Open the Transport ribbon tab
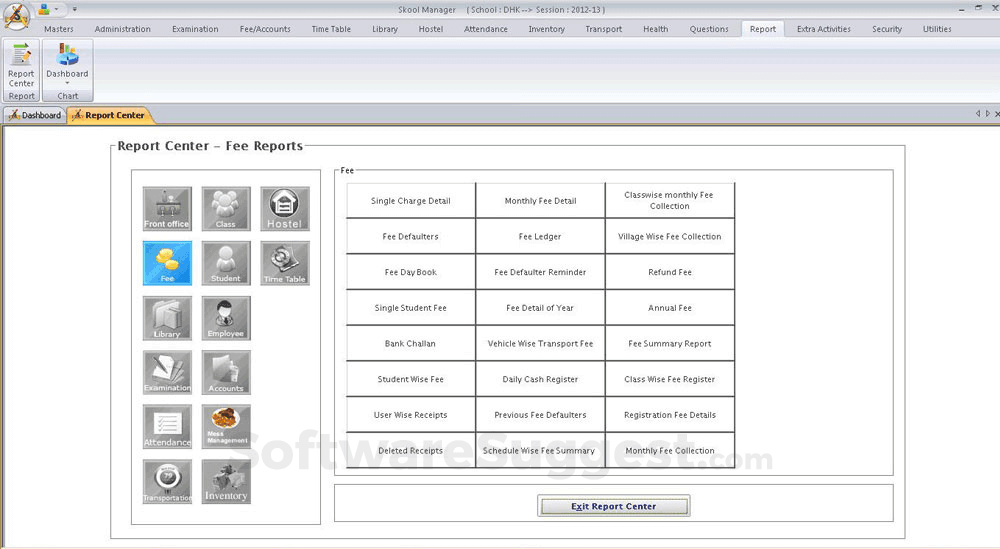 click(603, 29)
